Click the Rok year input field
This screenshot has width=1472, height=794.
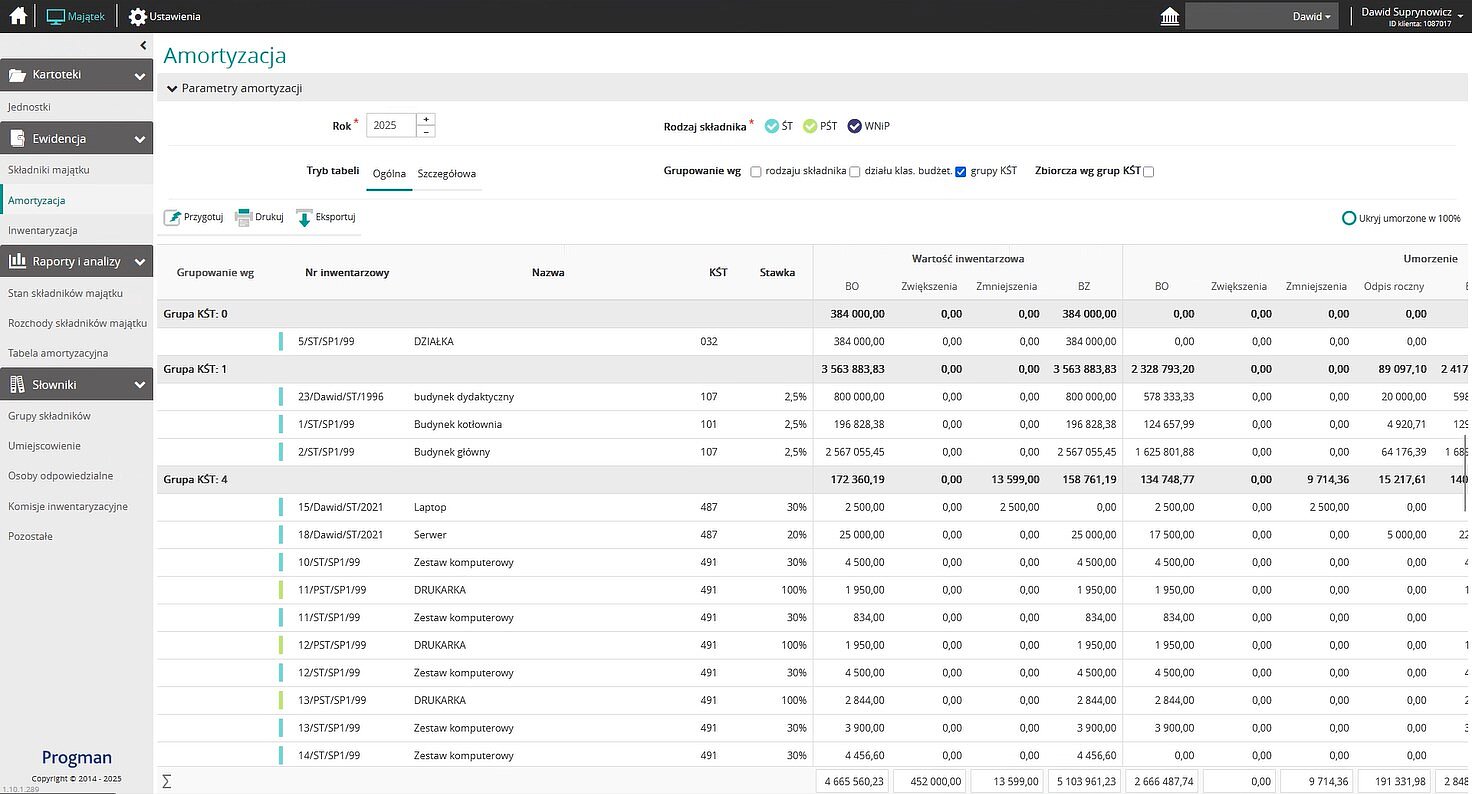(390, 126)
